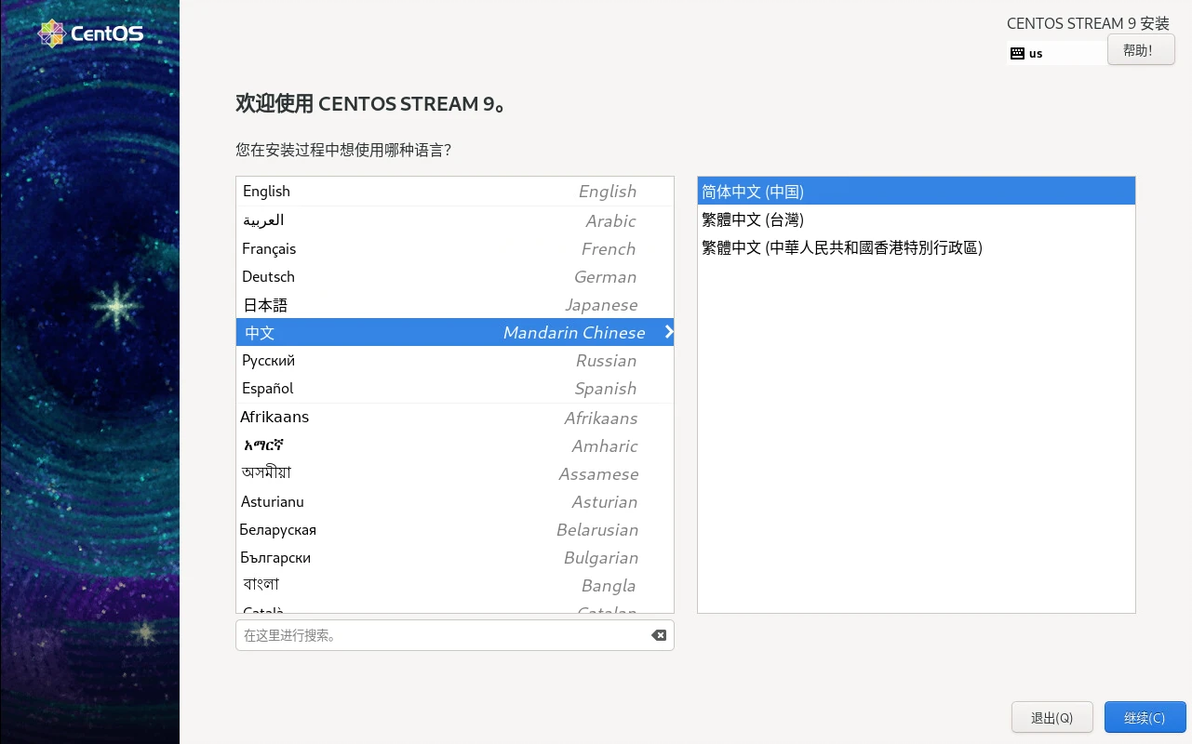This screenshot has height=744, width=1192.
Task: Select the Arabic language row
Action: coord(455,220)
